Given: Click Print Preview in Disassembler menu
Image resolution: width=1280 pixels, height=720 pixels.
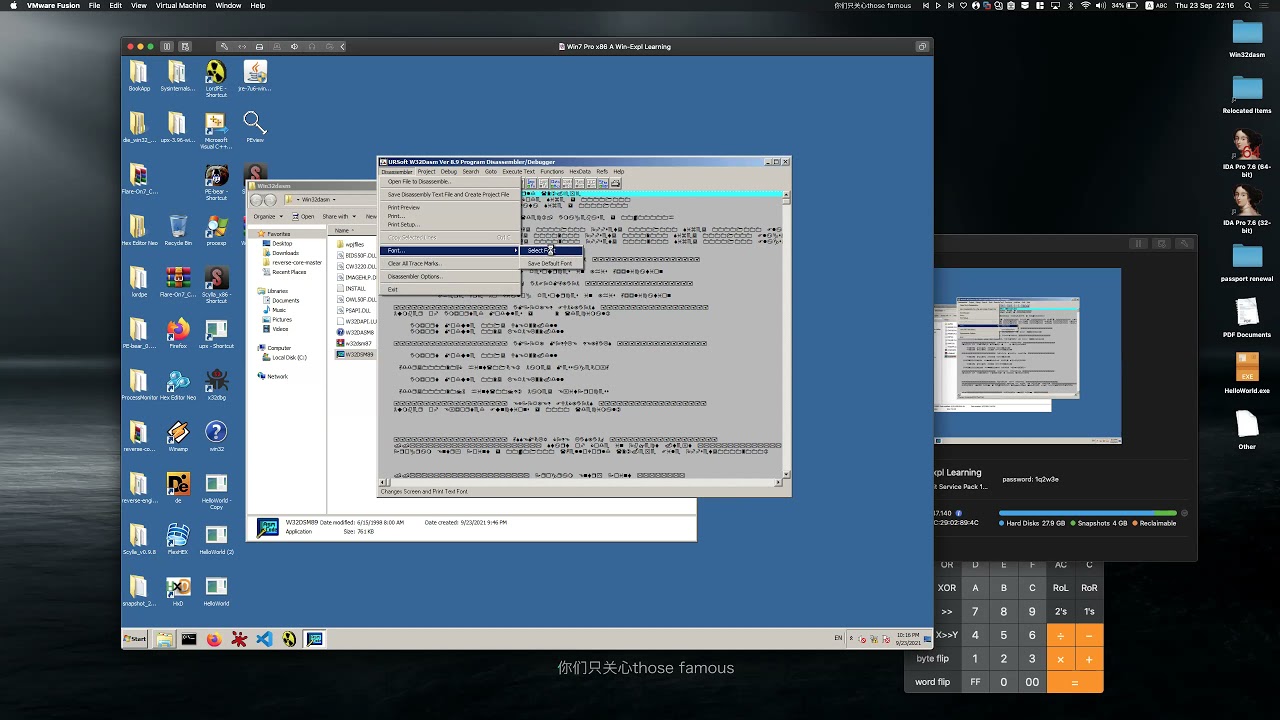Looking at the screenshot, I should pyautogui.click(x=450, y=207).
